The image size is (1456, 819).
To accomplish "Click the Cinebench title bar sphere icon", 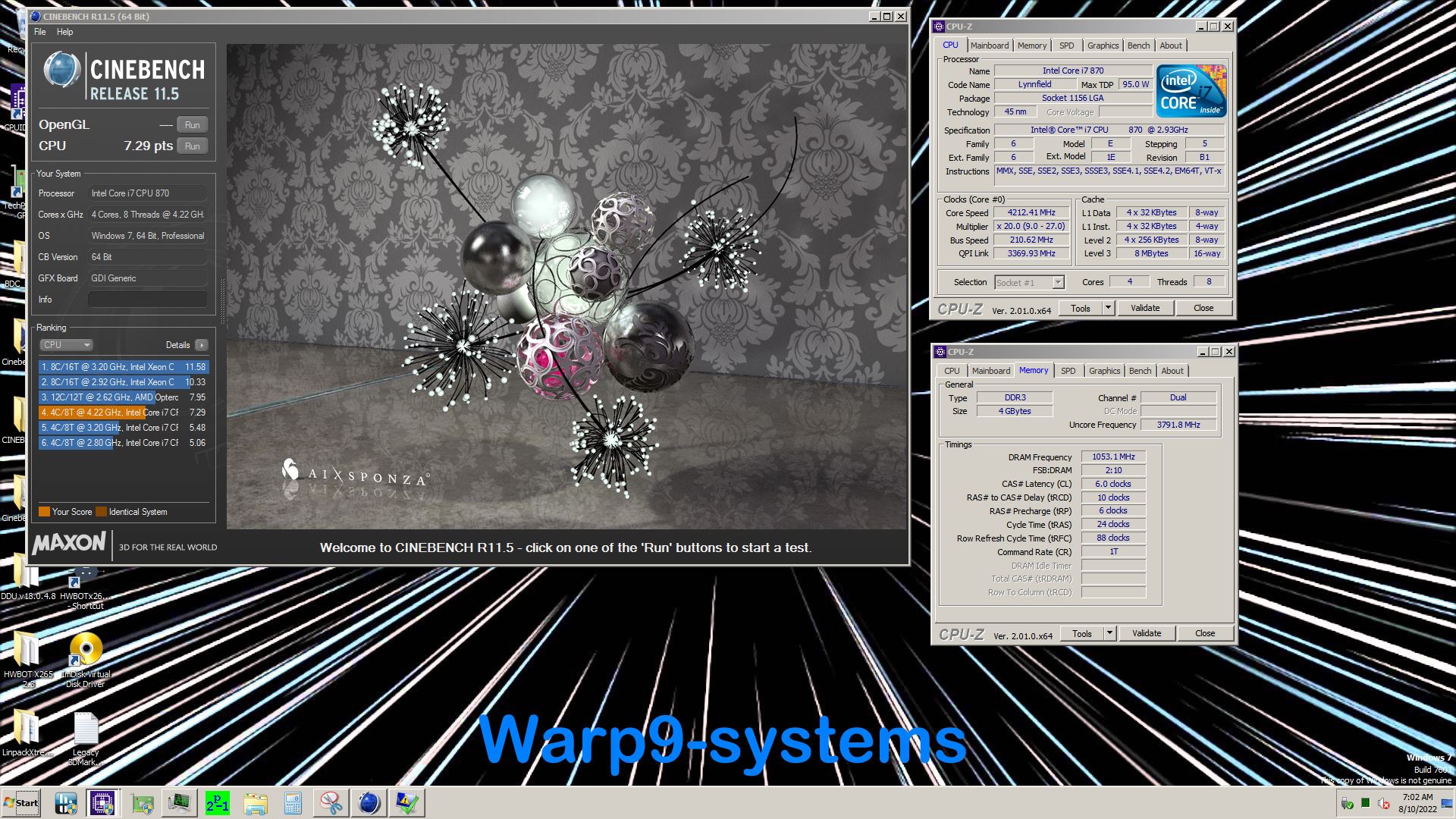I will click(36, 16).
